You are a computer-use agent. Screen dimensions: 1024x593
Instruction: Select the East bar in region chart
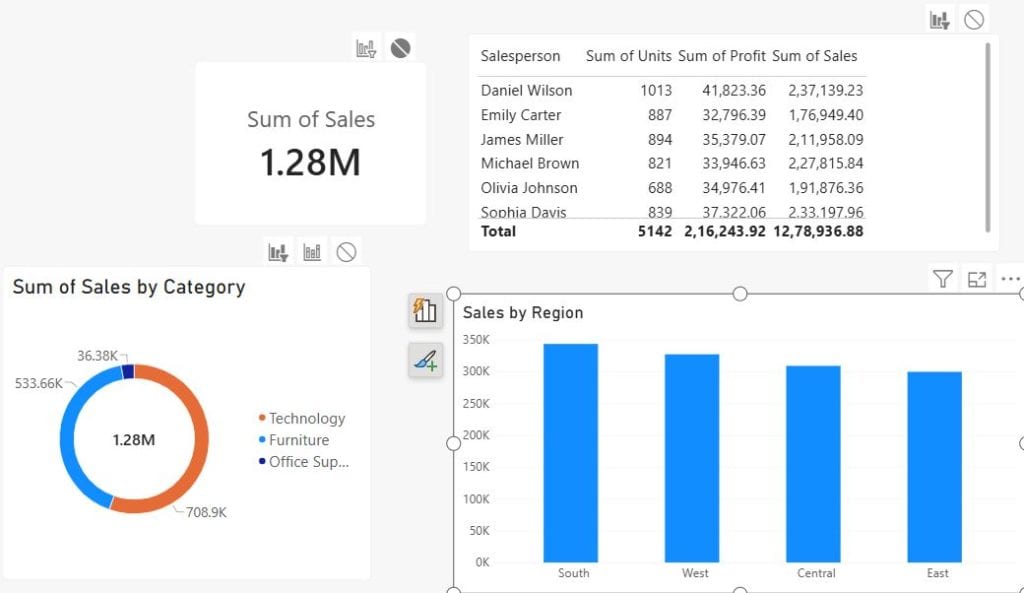click(x=935, y=467)
